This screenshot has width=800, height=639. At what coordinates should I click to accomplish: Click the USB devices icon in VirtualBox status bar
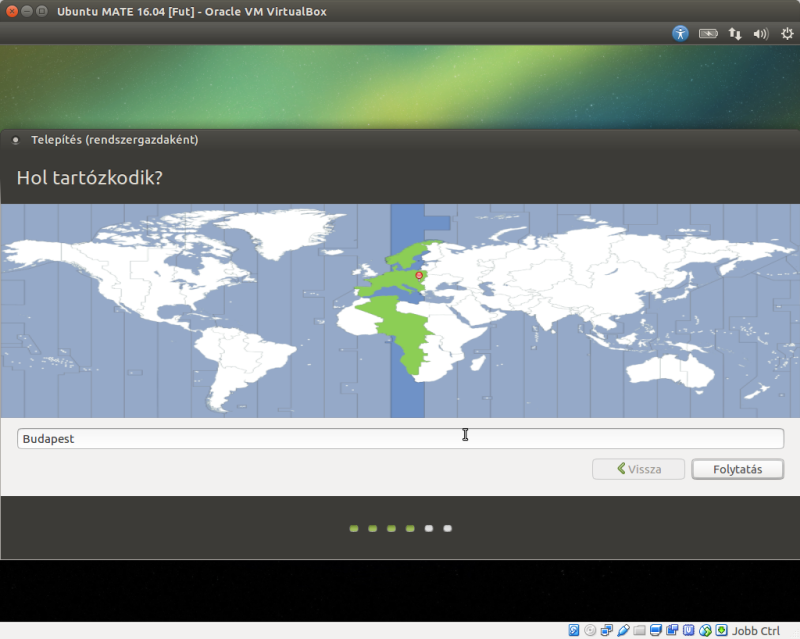tap(623, 630)
